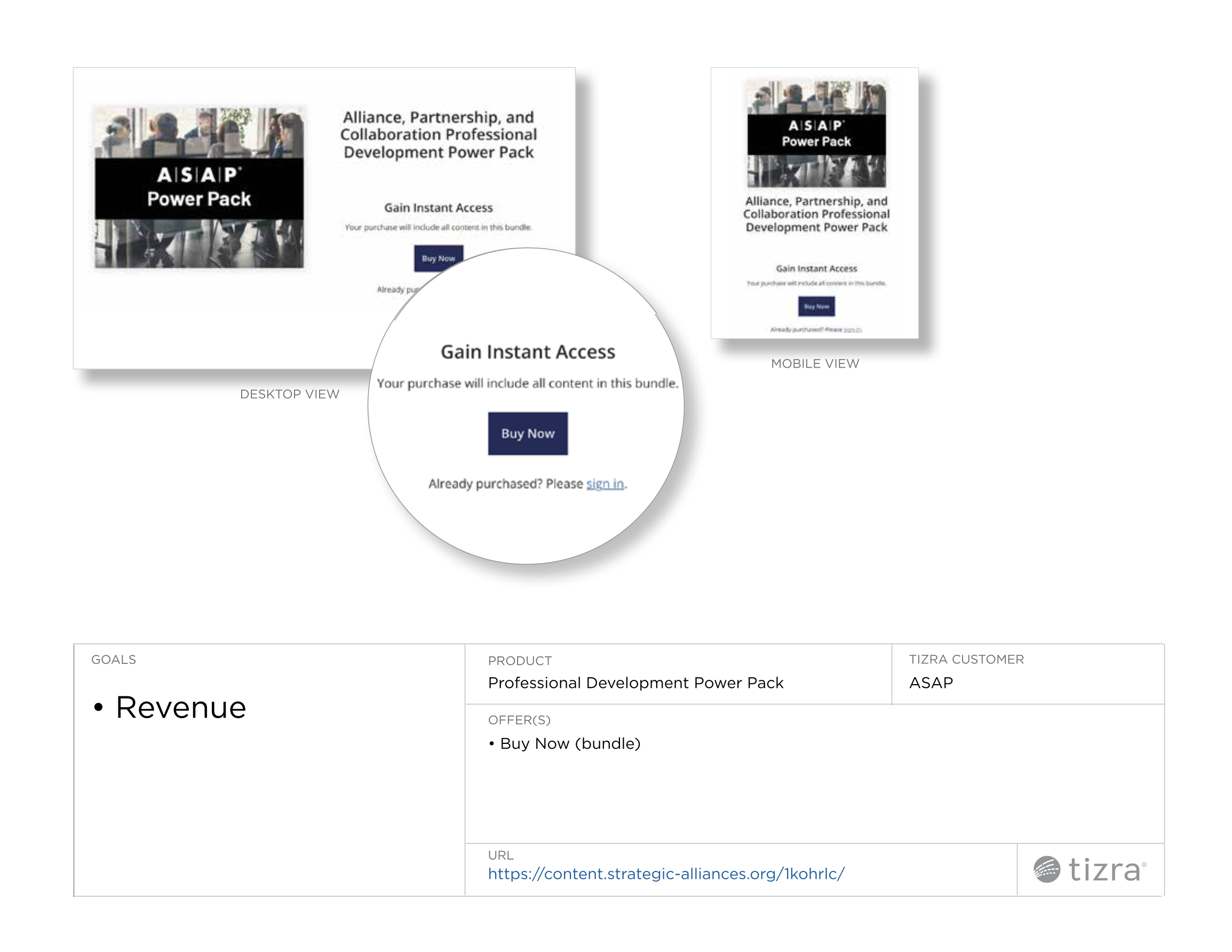
Task: Click the MOBILE VIEW caption
Action: pos(815,363)
